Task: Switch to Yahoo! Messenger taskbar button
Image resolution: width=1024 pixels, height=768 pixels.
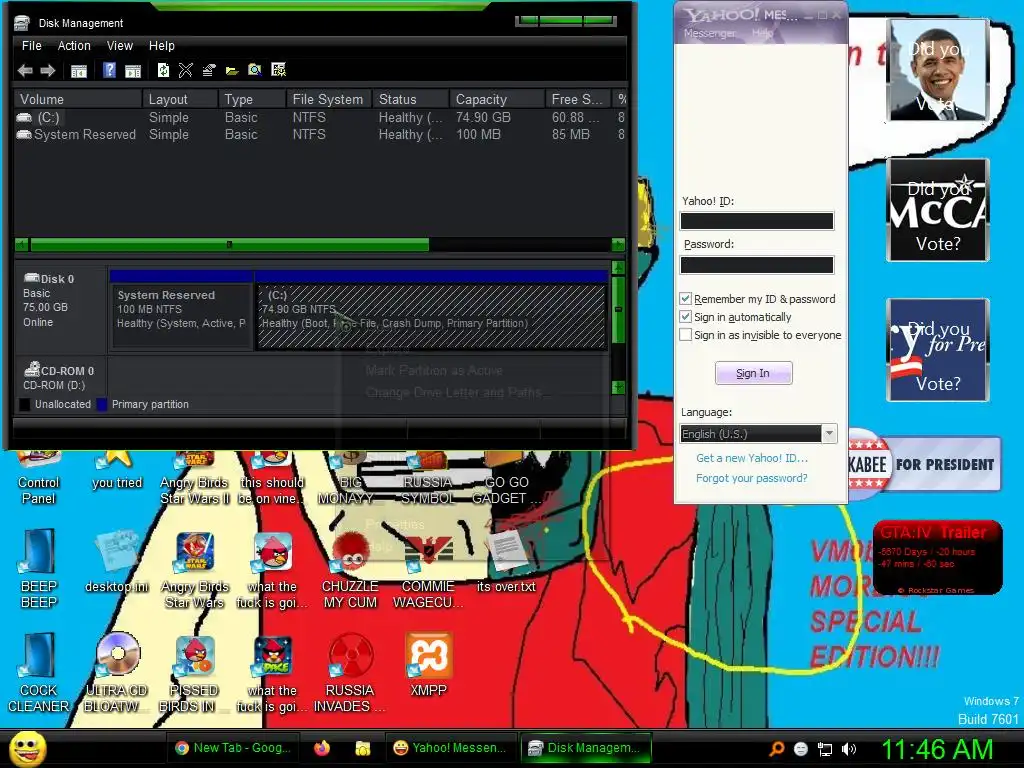Action: [451, 748]
